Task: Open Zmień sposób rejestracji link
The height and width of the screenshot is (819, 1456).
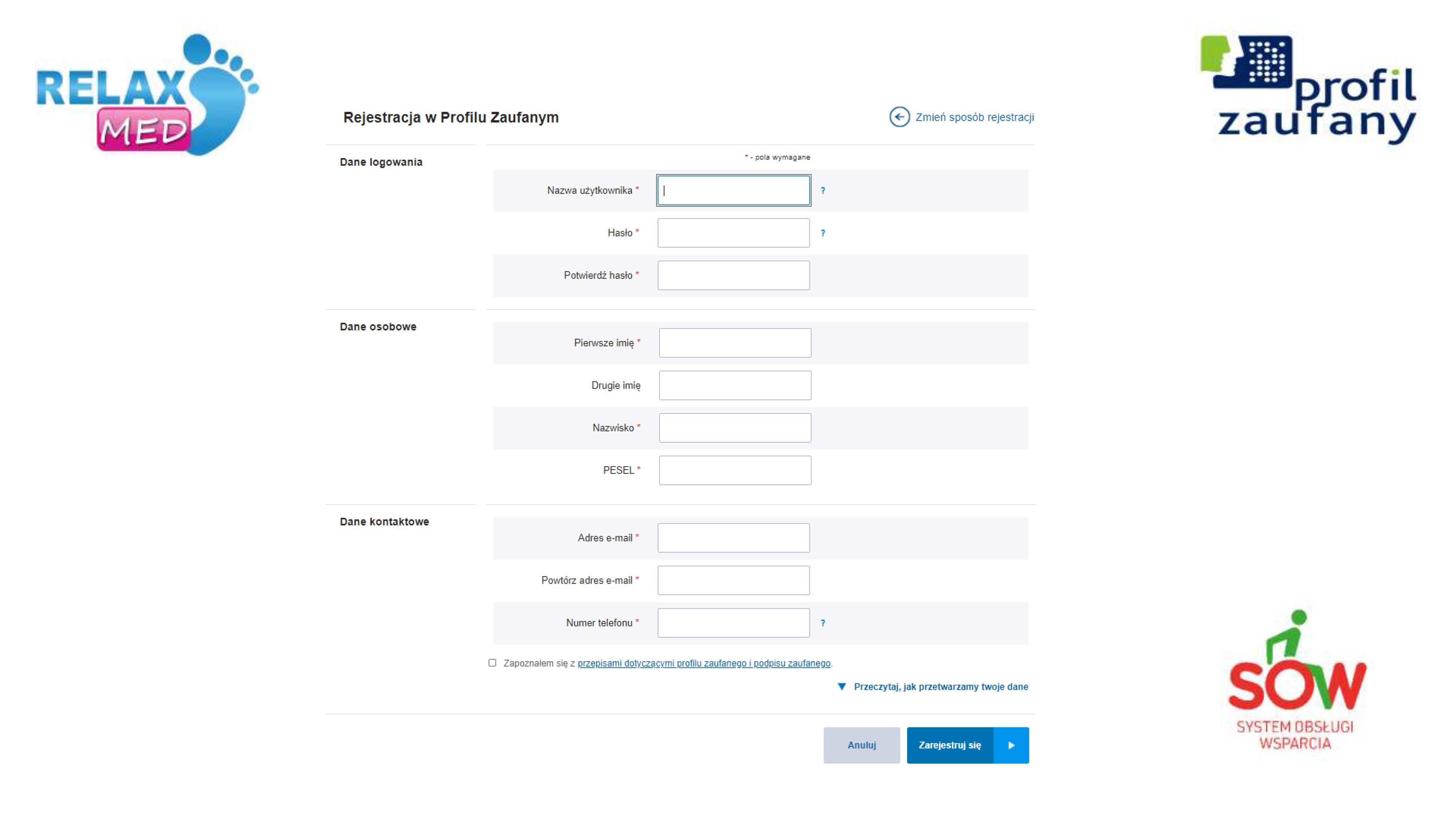Action: click(974, 117)
